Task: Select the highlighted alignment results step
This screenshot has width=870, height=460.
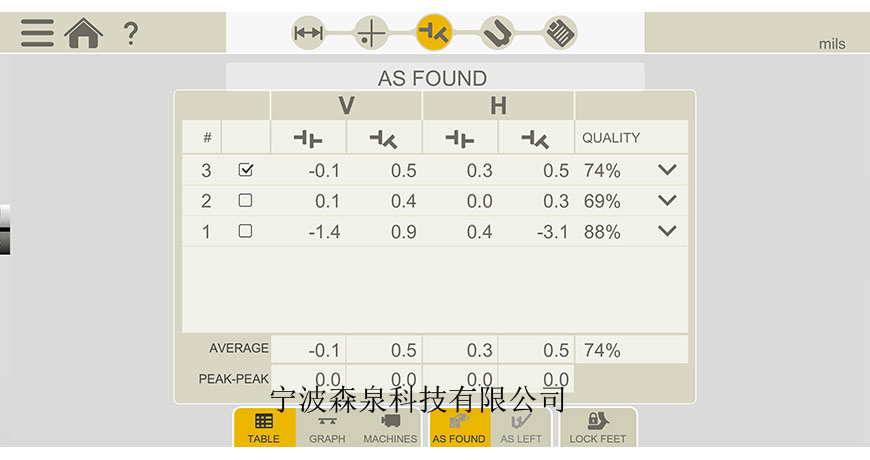Action: point(434,33)
